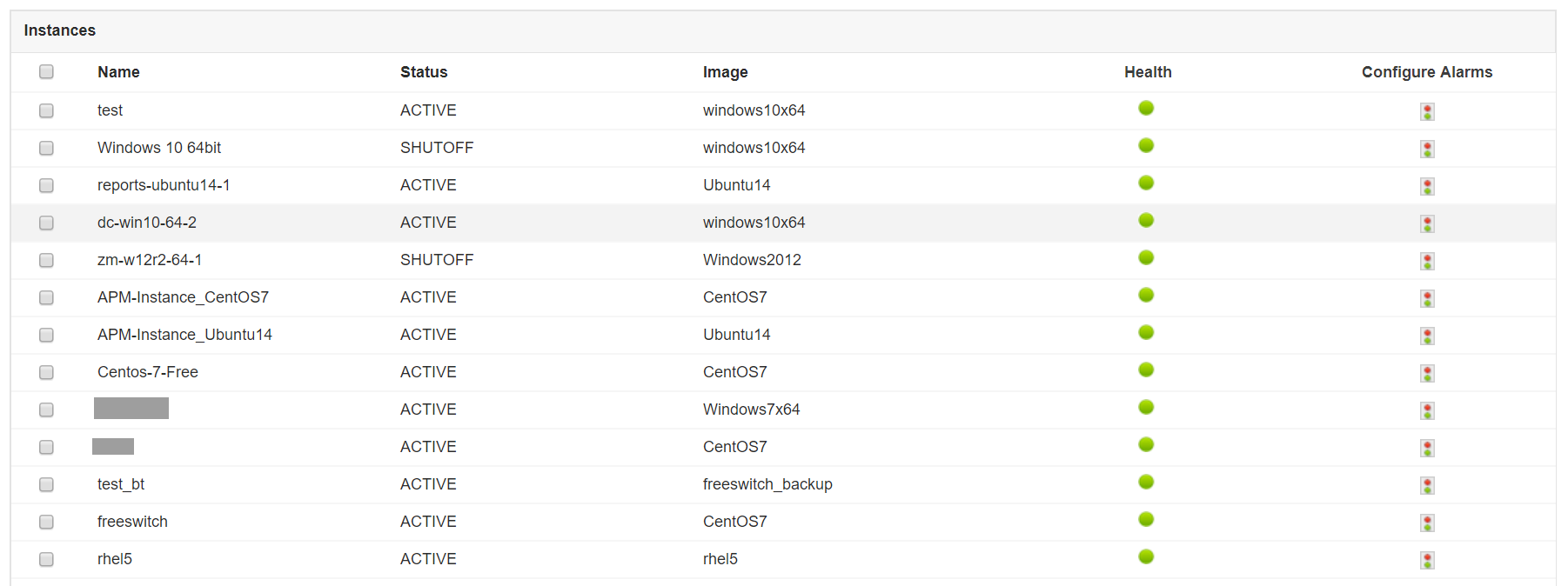Image resolution: width=1568 pixels, height=586 pixels.
Task: Open alarm configuration for the test instance
Action: tap(1427, 111)
